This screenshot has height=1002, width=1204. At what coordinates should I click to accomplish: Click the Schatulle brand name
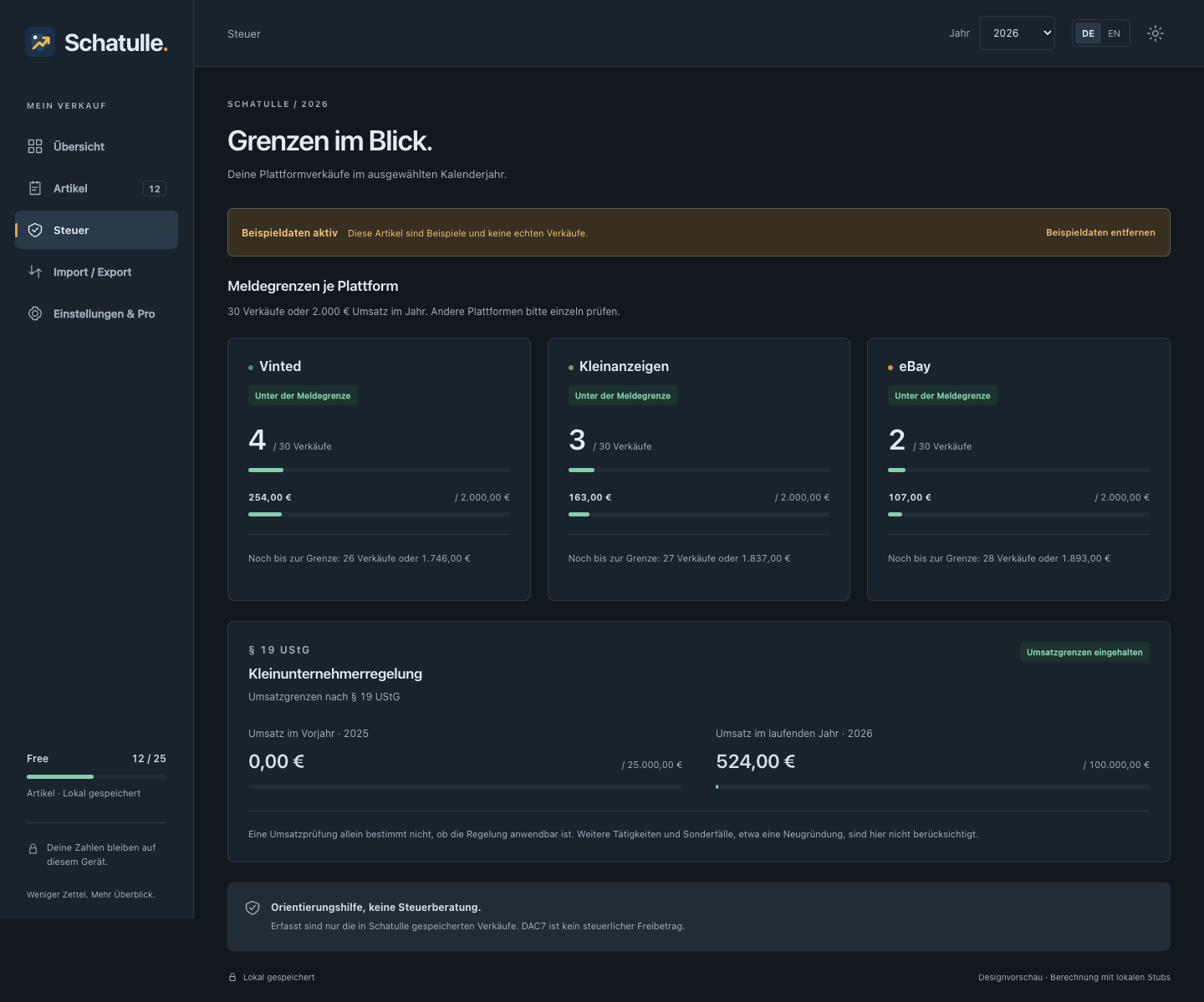(x=115, y=43)
